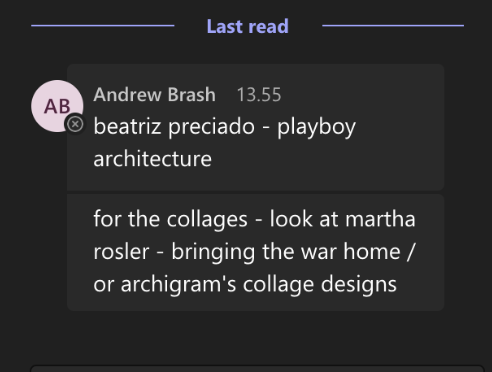Click the phrase bringing the war home
The image size is (492, 372).
point(286,252)
